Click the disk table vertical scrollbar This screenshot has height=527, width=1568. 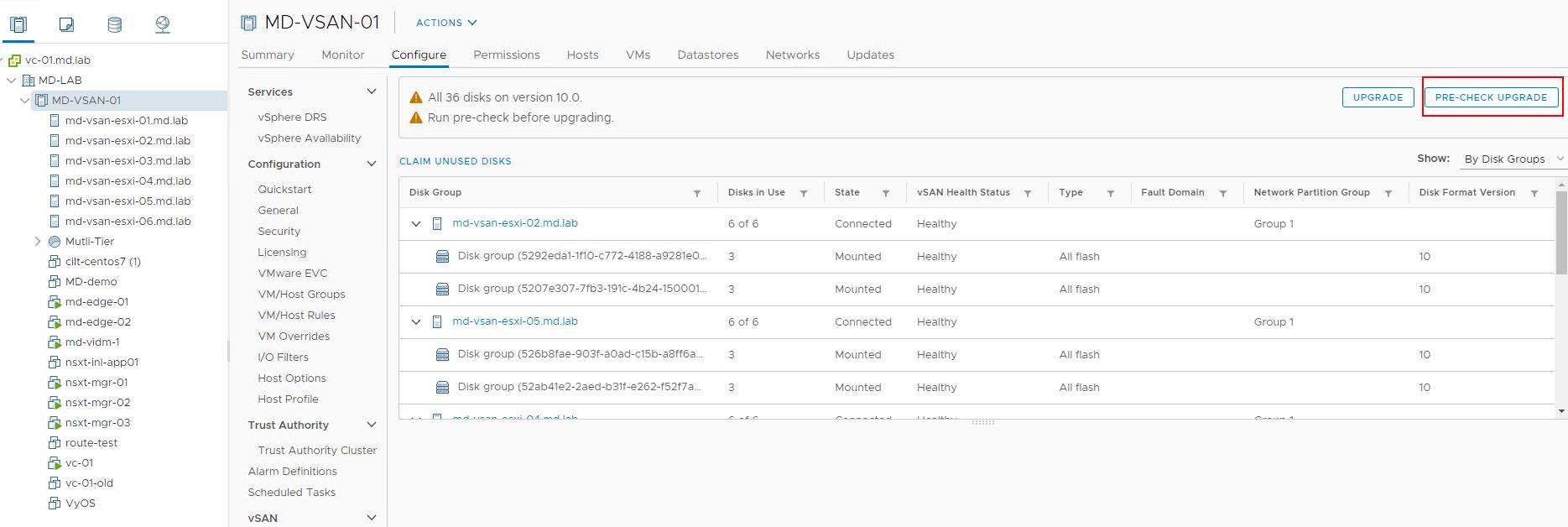click(1561, 232)
